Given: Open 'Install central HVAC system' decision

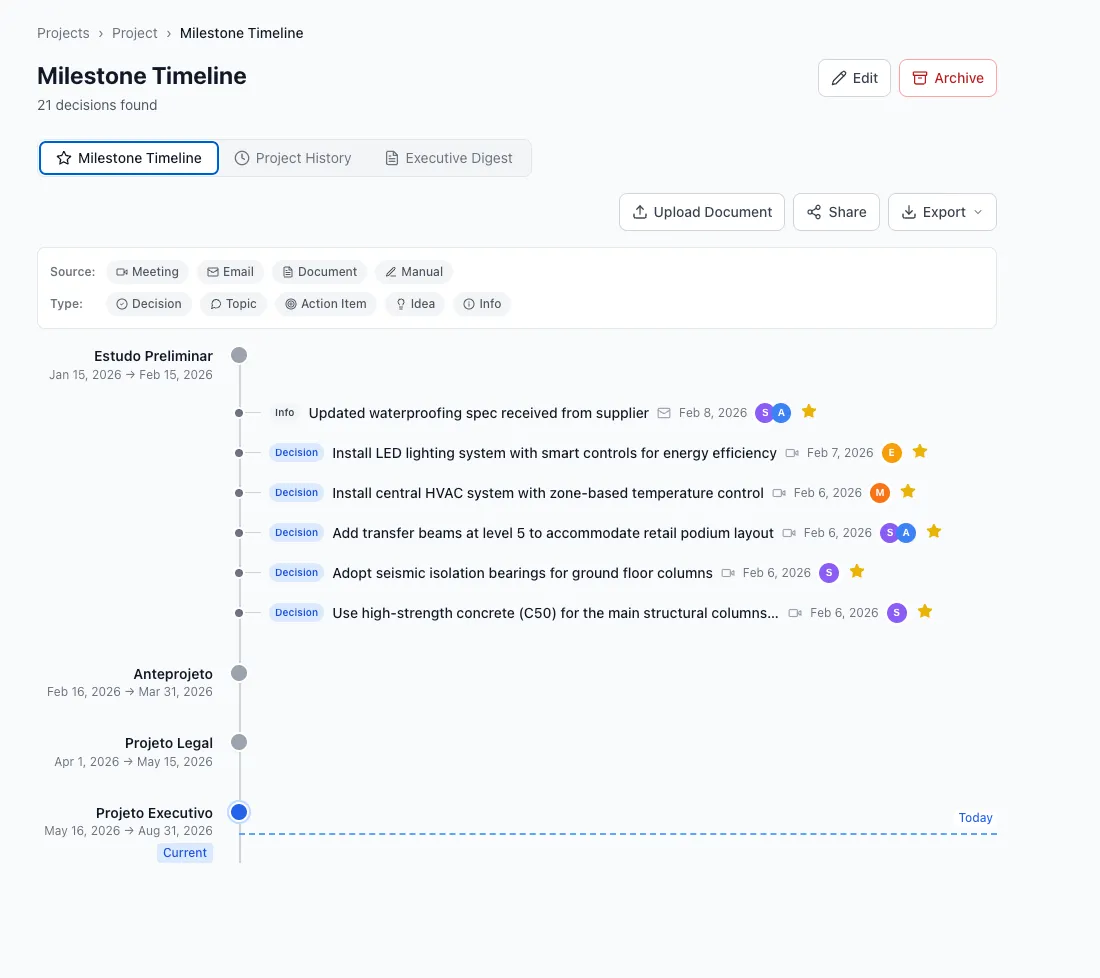Looking at the screenshot, I should coord(548,493).
